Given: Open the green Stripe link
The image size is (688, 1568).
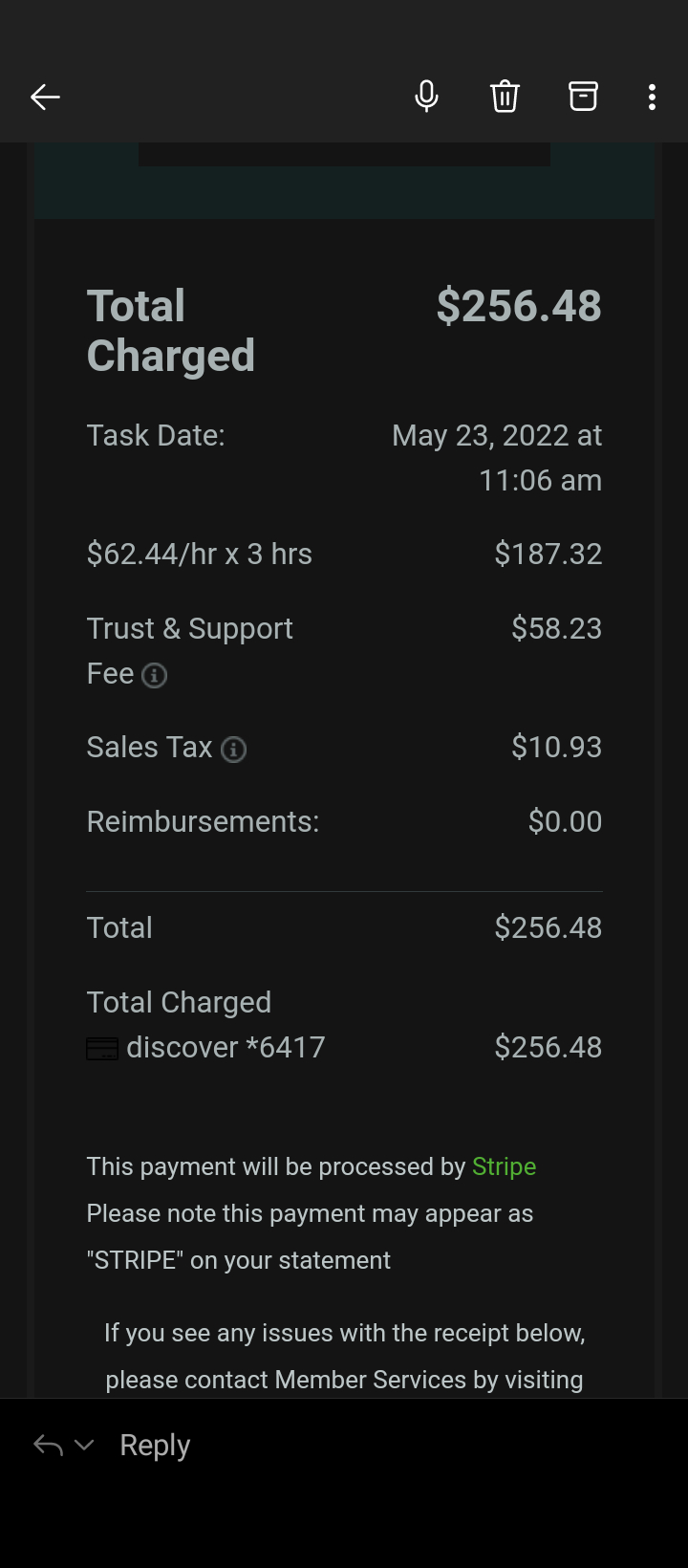Looking at the screenshot, I should tap(504, 1166).
